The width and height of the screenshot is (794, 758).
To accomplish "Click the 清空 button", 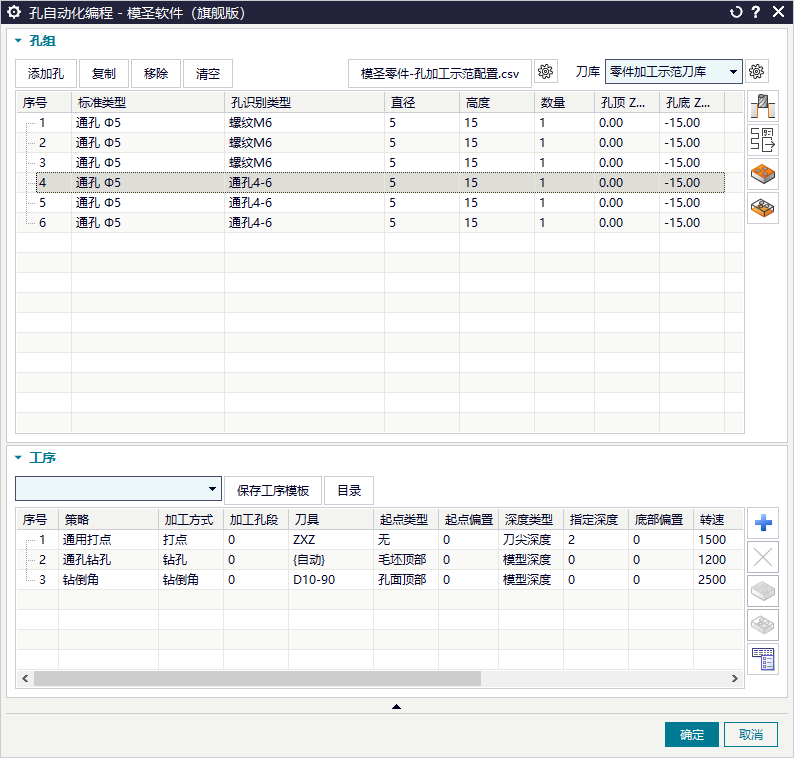I will [x=208, y=73].
